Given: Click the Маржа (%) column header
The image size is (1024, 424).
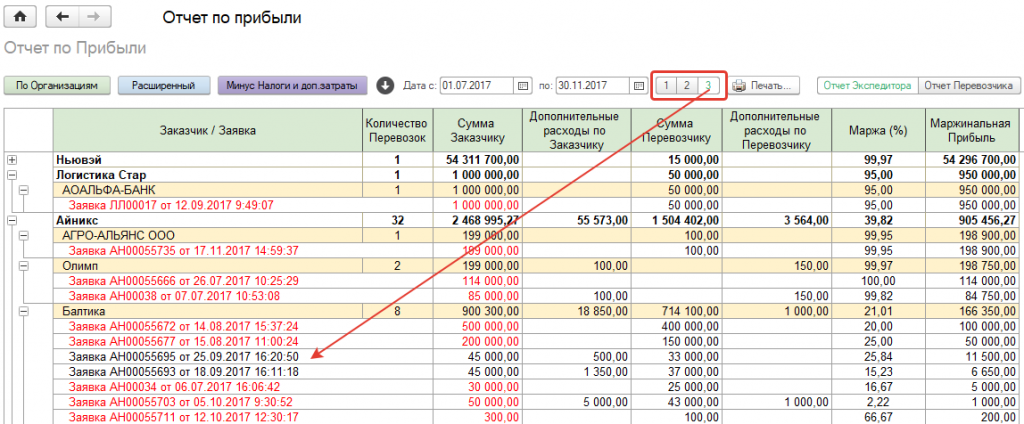Looking at the screenshot, I should (x=878, y=131).
